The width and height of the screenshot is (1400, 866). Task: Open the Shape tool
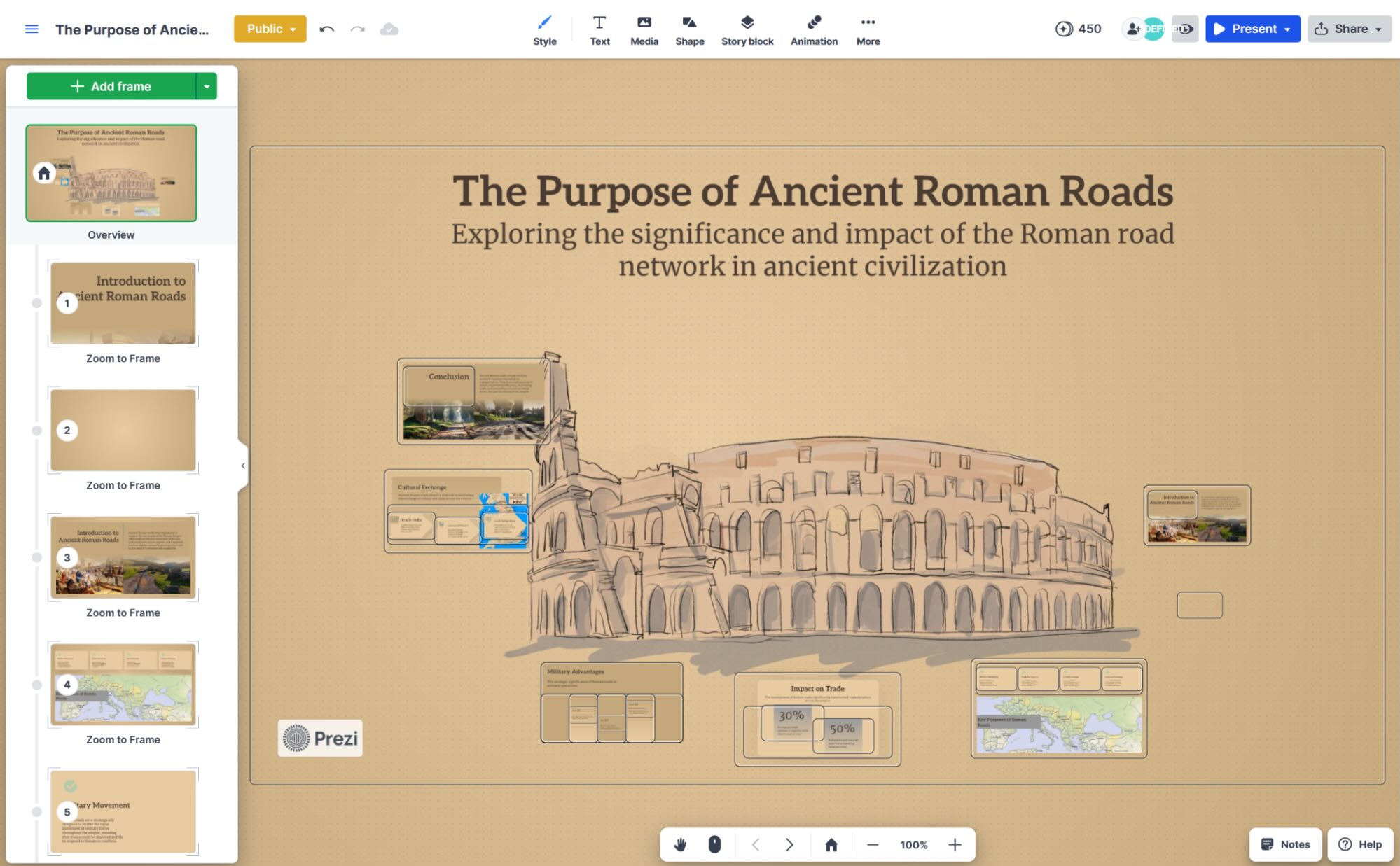(x=689, y=29)
